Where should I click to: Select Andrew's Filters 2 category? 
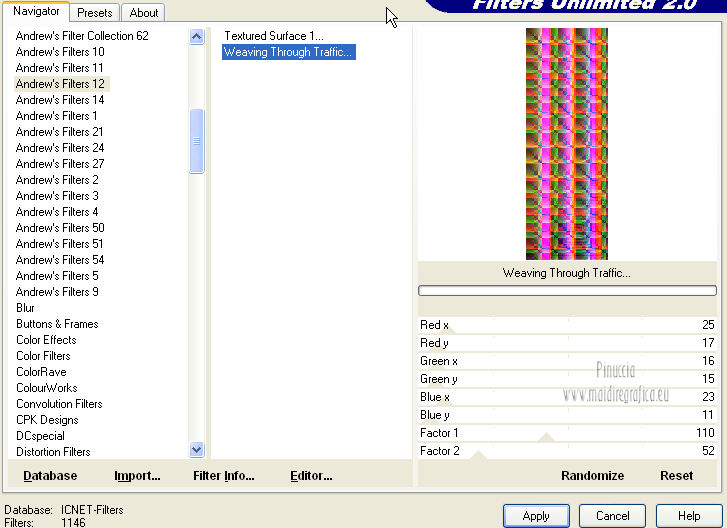coord(57,180)
